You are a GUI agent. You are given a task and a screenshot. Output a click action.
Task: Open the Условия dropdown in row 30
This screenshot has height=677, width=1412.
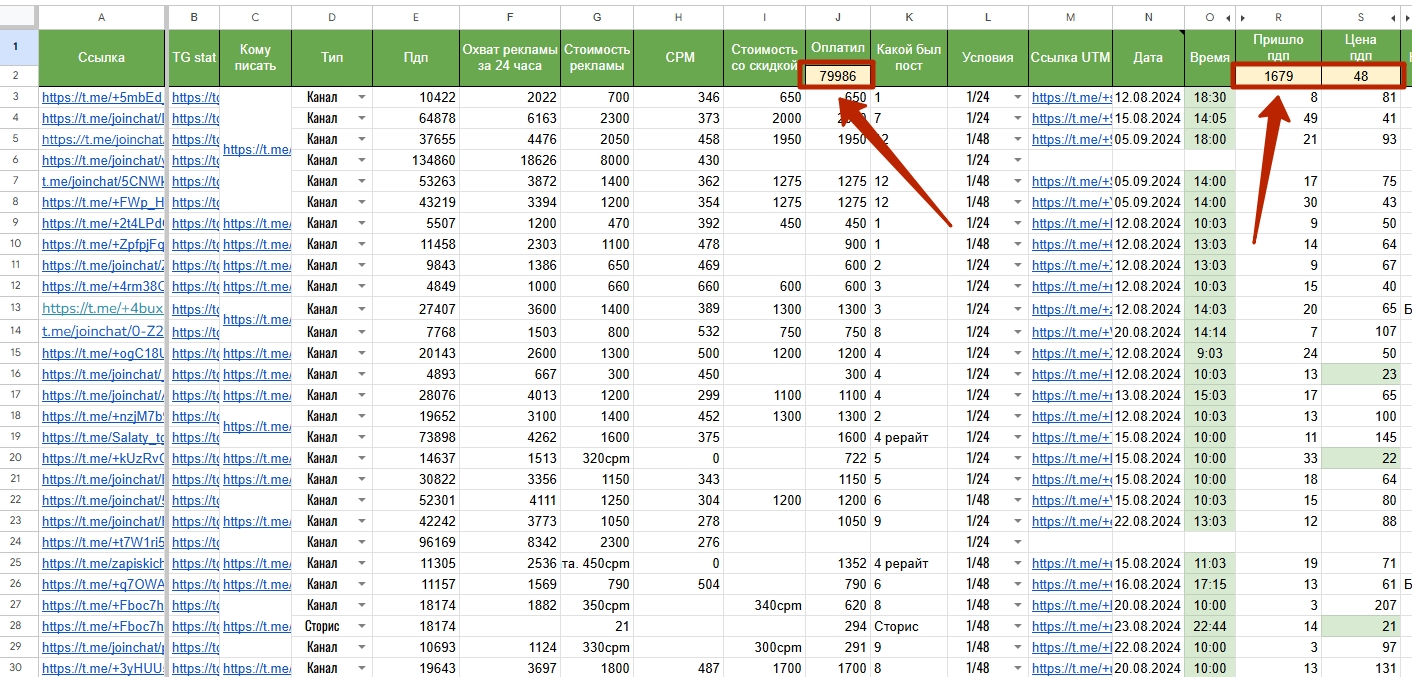tap(1018, 668)
